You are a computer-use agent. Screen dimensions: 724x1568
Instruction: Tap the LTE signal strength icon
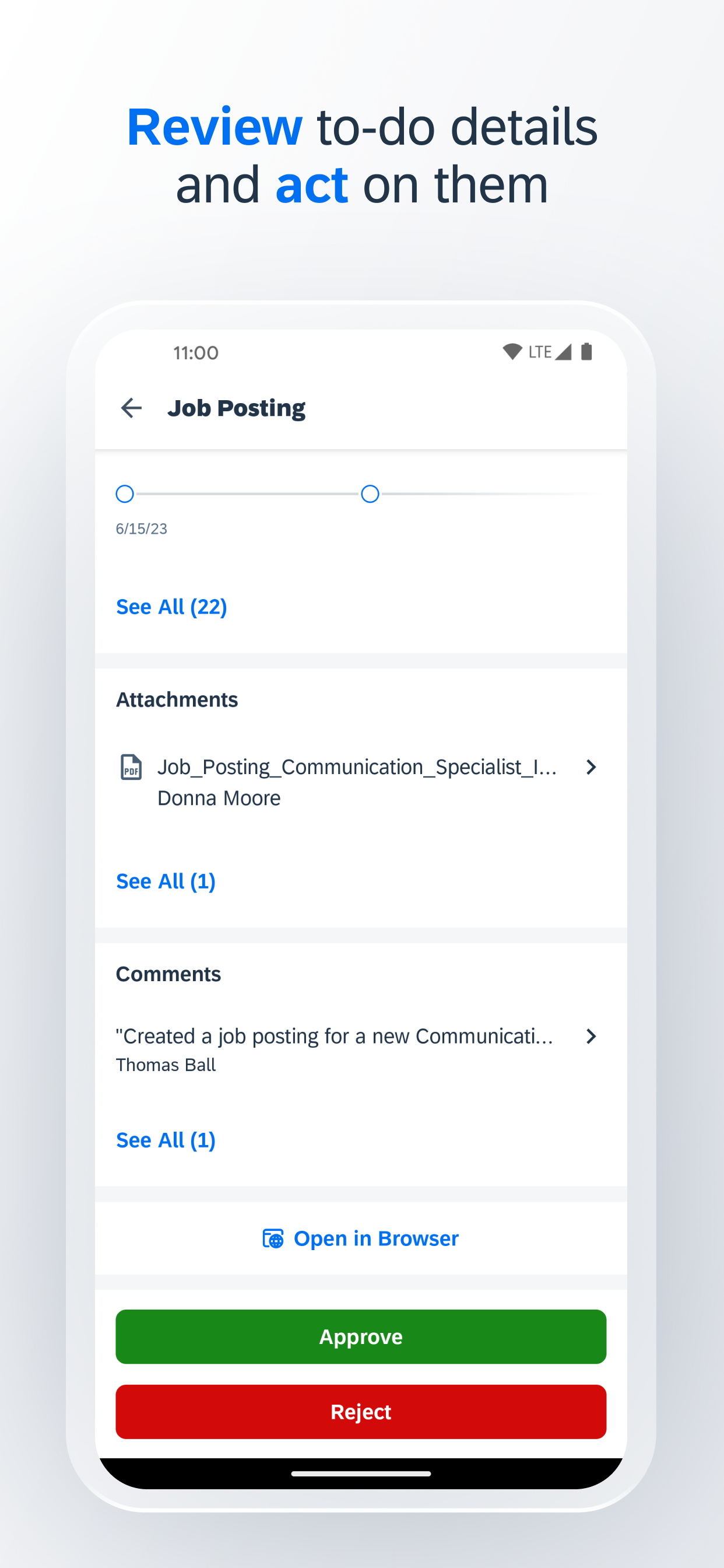pos(563,351)
